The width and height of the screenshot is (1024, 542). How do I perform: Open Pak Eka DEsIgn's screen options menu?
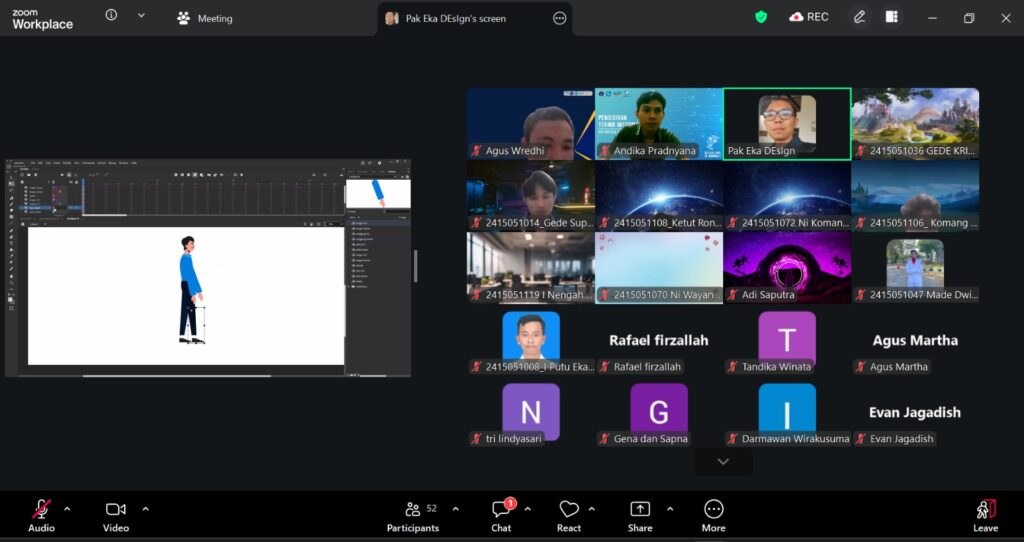(560, 18)
